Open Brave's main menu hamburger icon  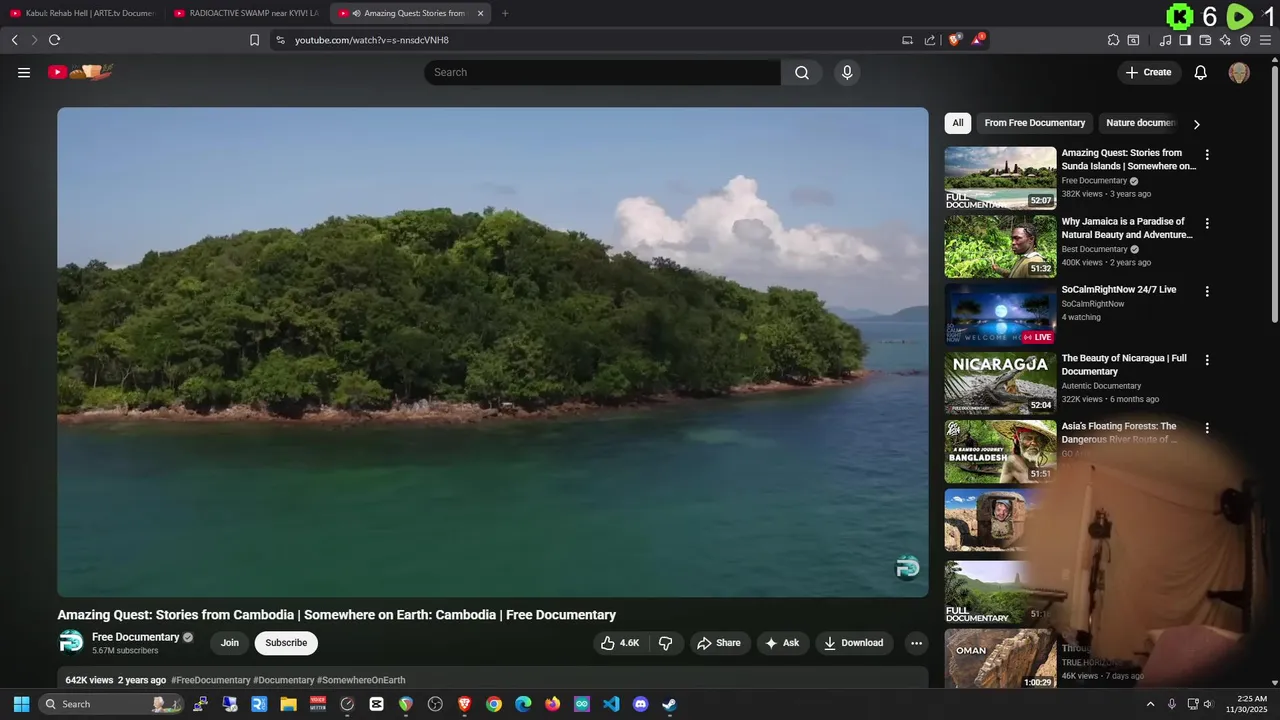[x=1266, y=40]
